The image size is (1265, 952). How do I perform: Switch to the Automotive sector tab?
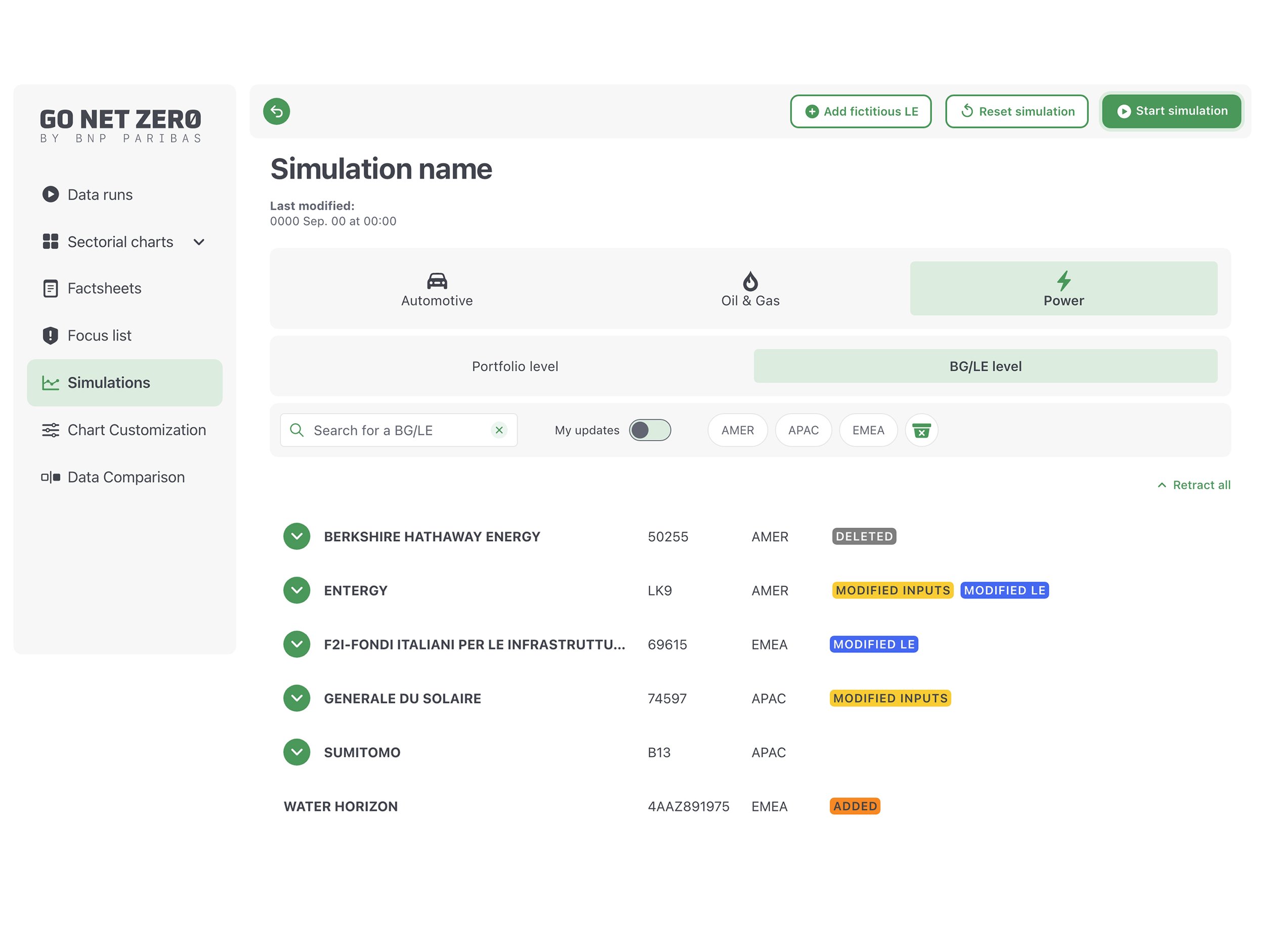(437, 288)
